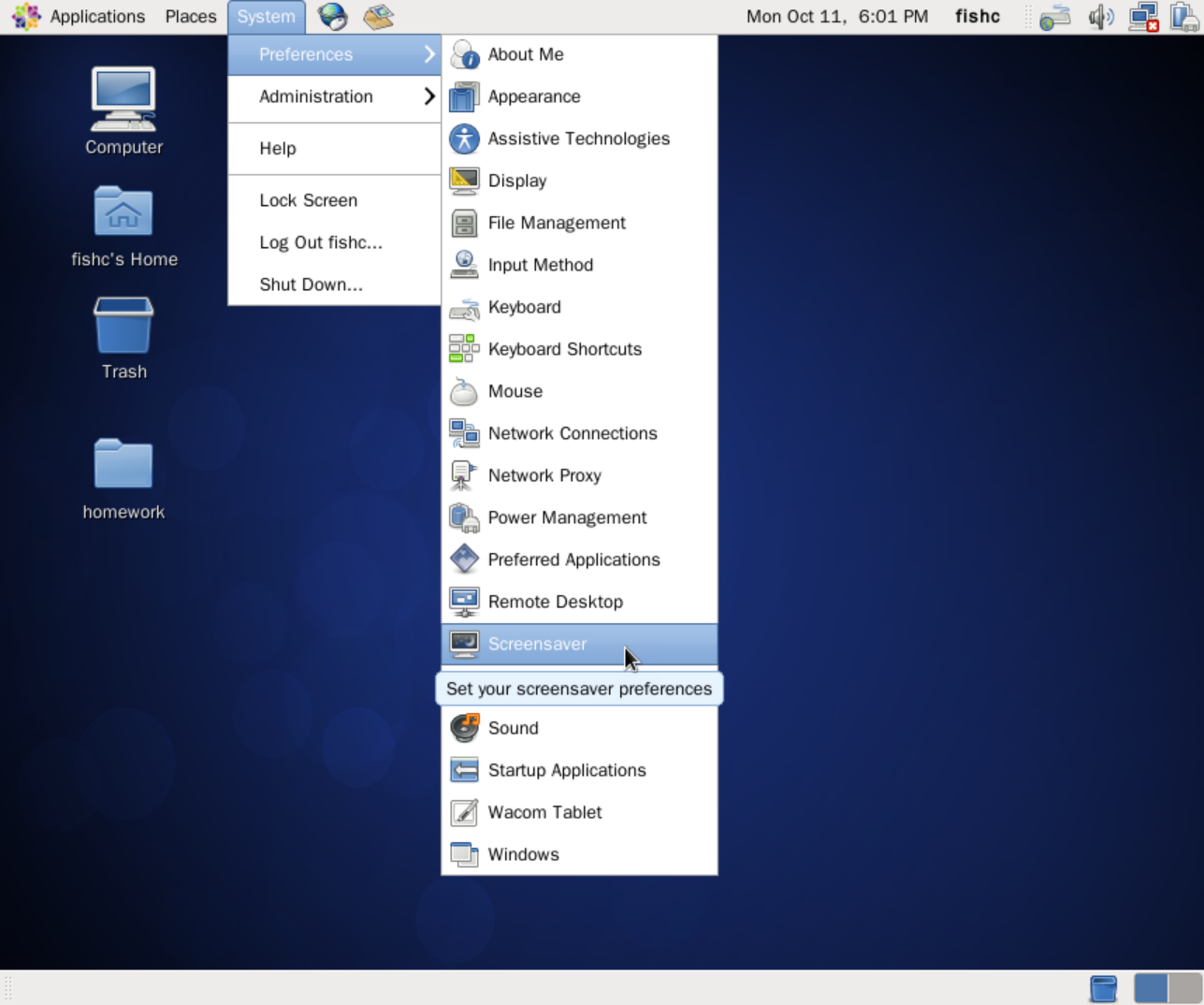Click the Network Proxy label
This screenshot has height=1005, width=1204.
pos(544,475)
